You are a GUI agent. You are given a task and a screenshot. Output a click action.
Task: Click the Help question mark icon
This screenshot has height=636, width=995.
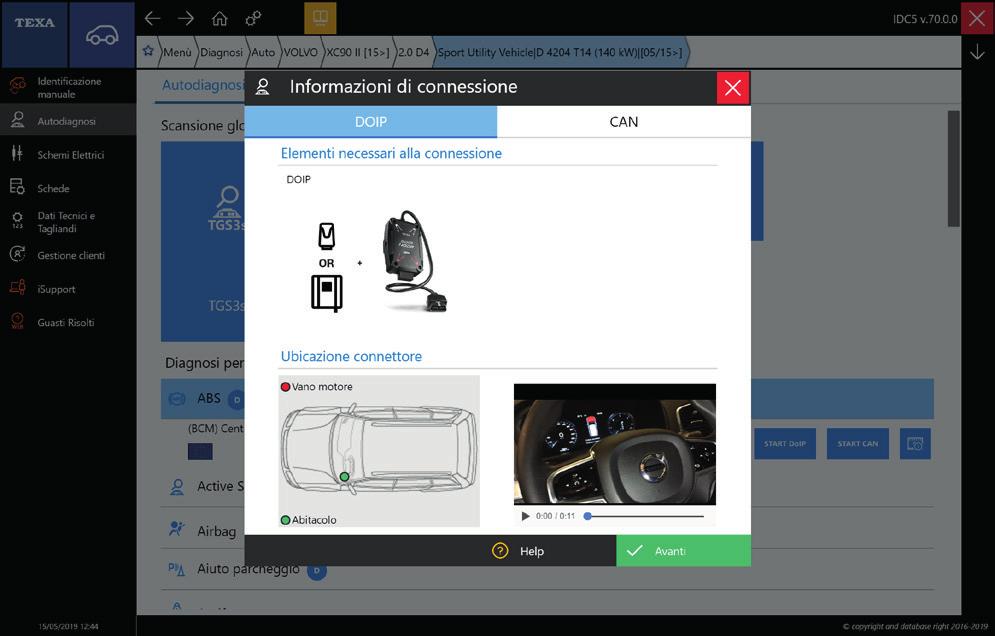tap(500, 551)
